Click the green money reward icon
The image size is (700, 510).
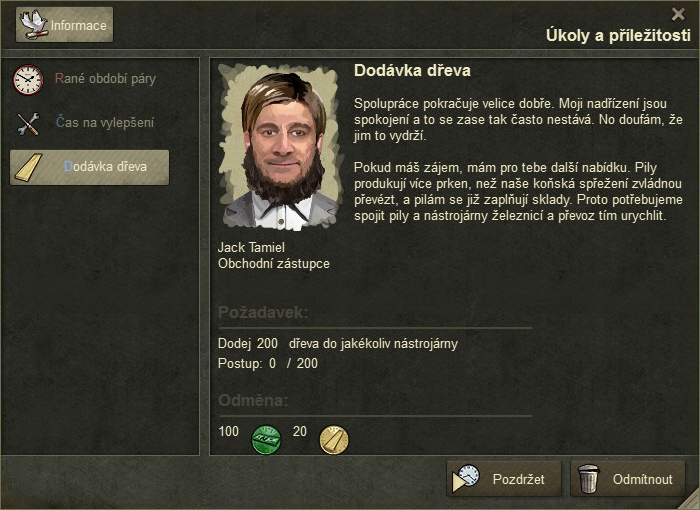(x=267, y=439)
